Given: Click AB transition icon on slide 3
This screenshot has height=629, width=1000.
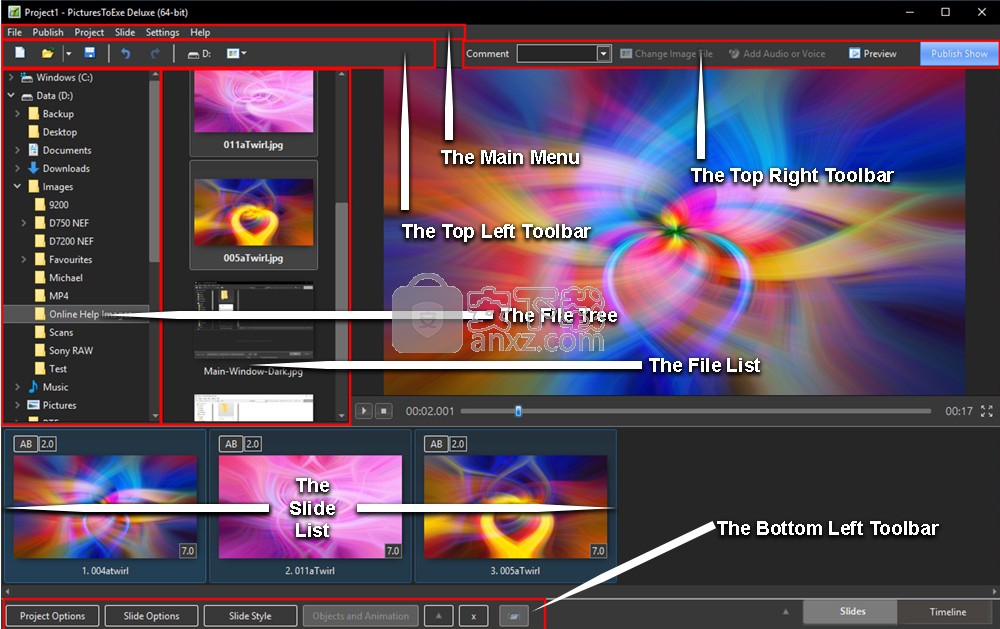Looking at the screenshot, I should point(436,444).
